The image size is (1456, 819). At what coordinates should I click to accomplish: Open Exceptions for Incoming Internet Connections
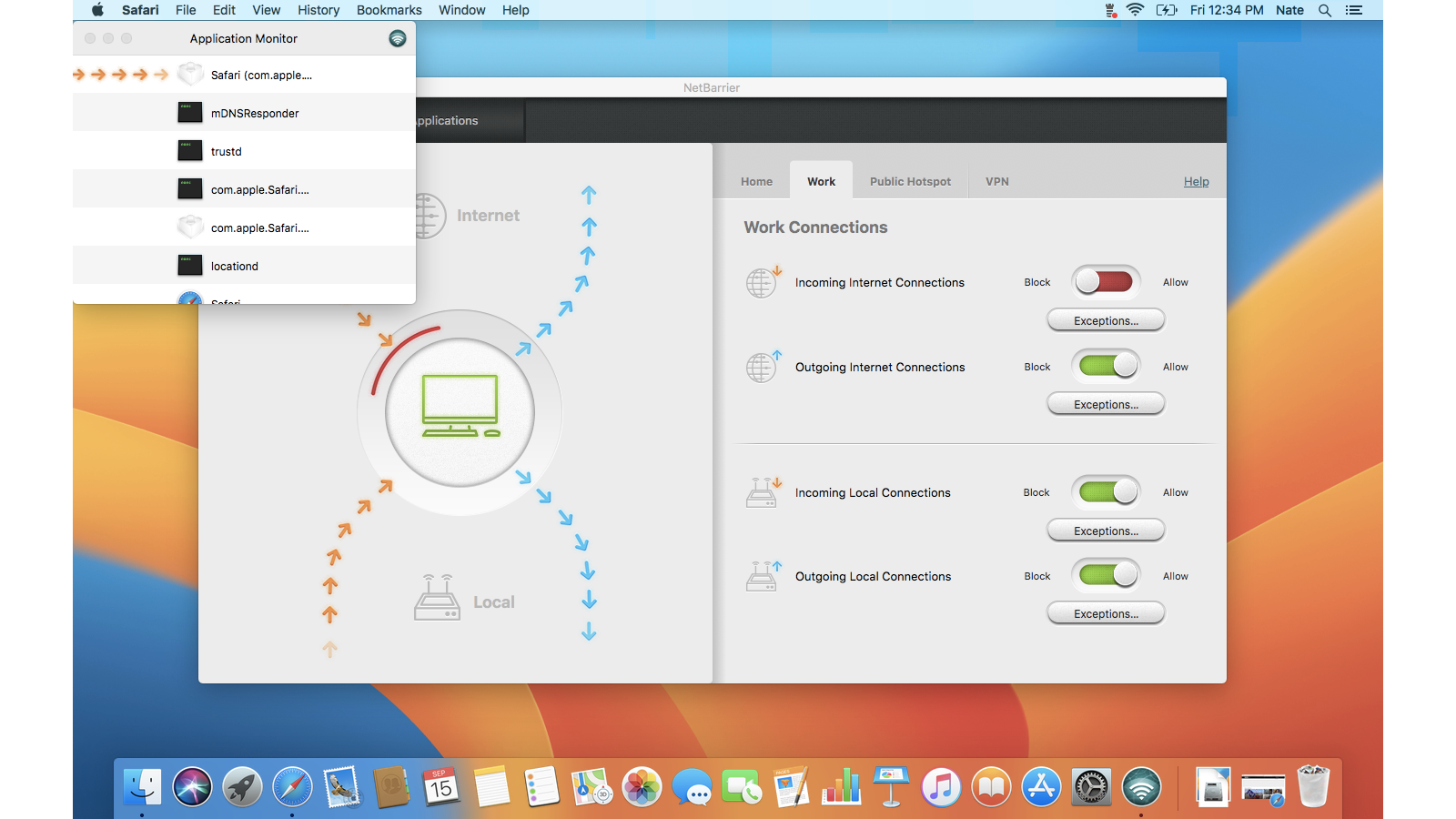tap(1106, 320)
